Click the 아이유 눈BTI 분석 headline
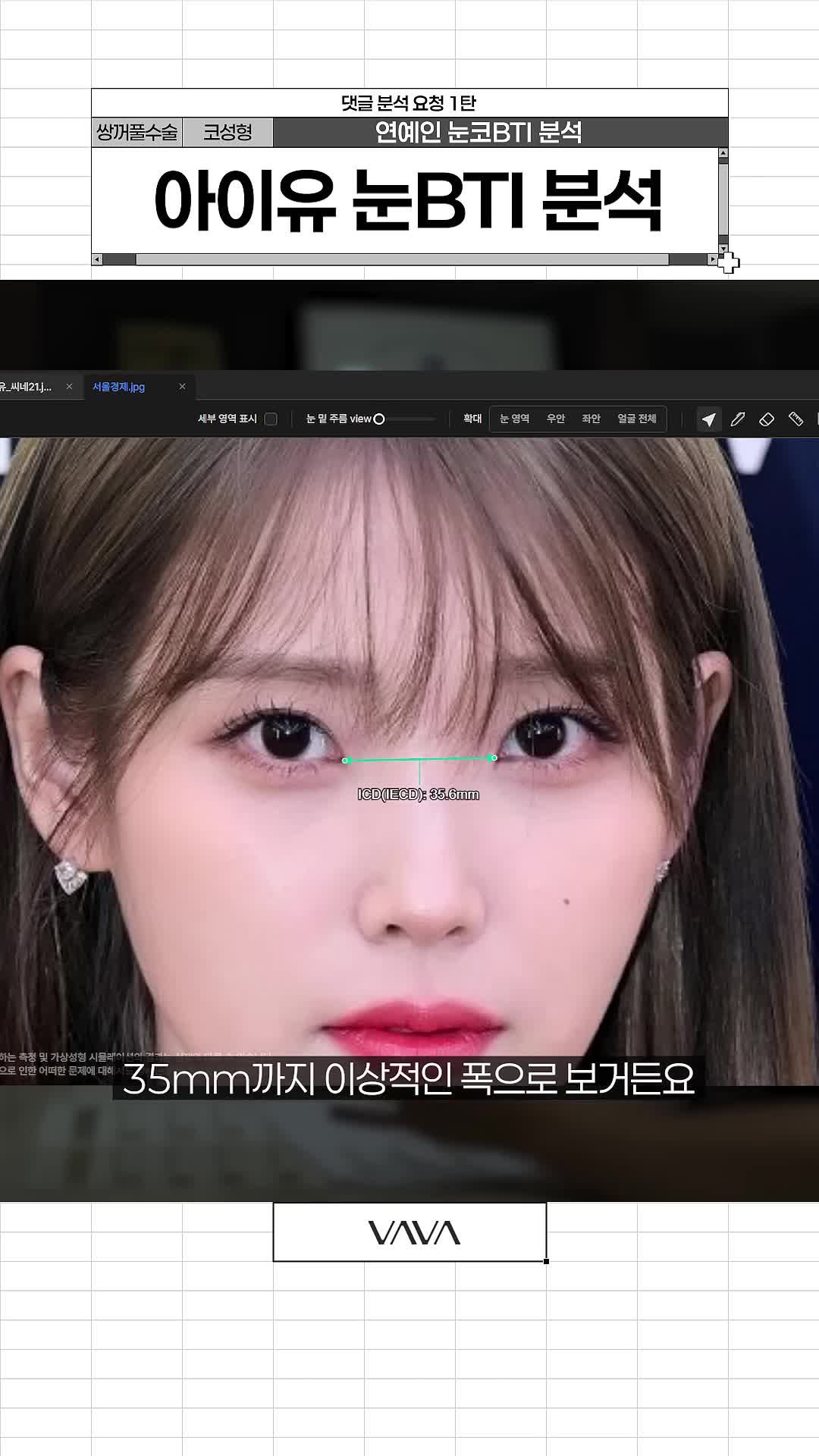 [409, 201]
